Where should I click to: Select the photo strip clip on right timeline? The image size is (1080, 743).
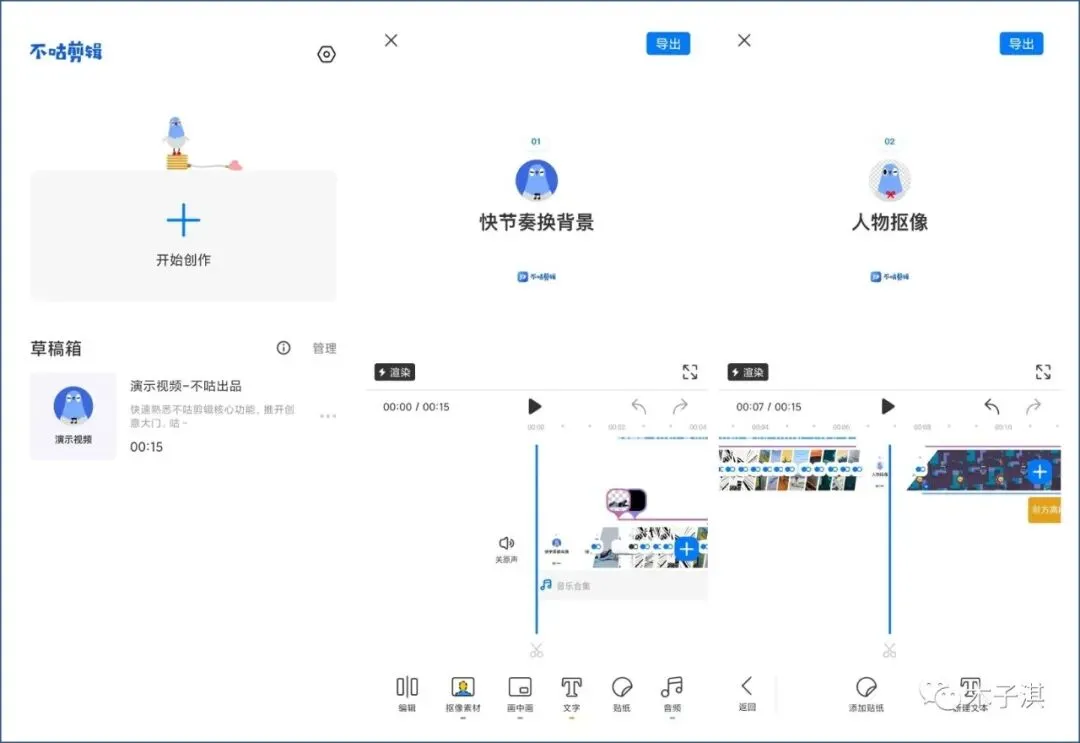[x=790, y=470]
